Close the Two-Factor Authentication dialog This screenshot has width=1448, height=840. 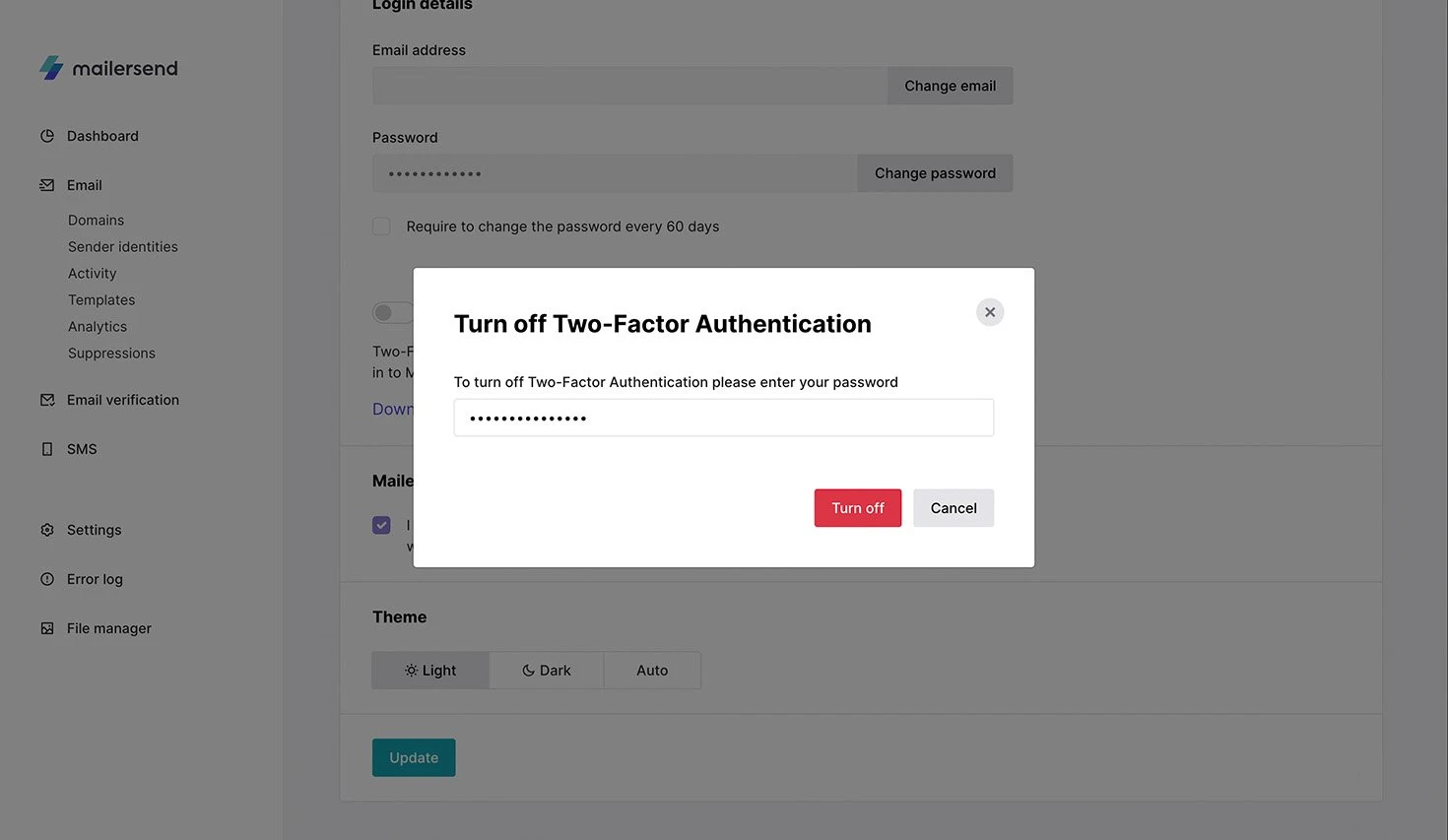(990, 312)
